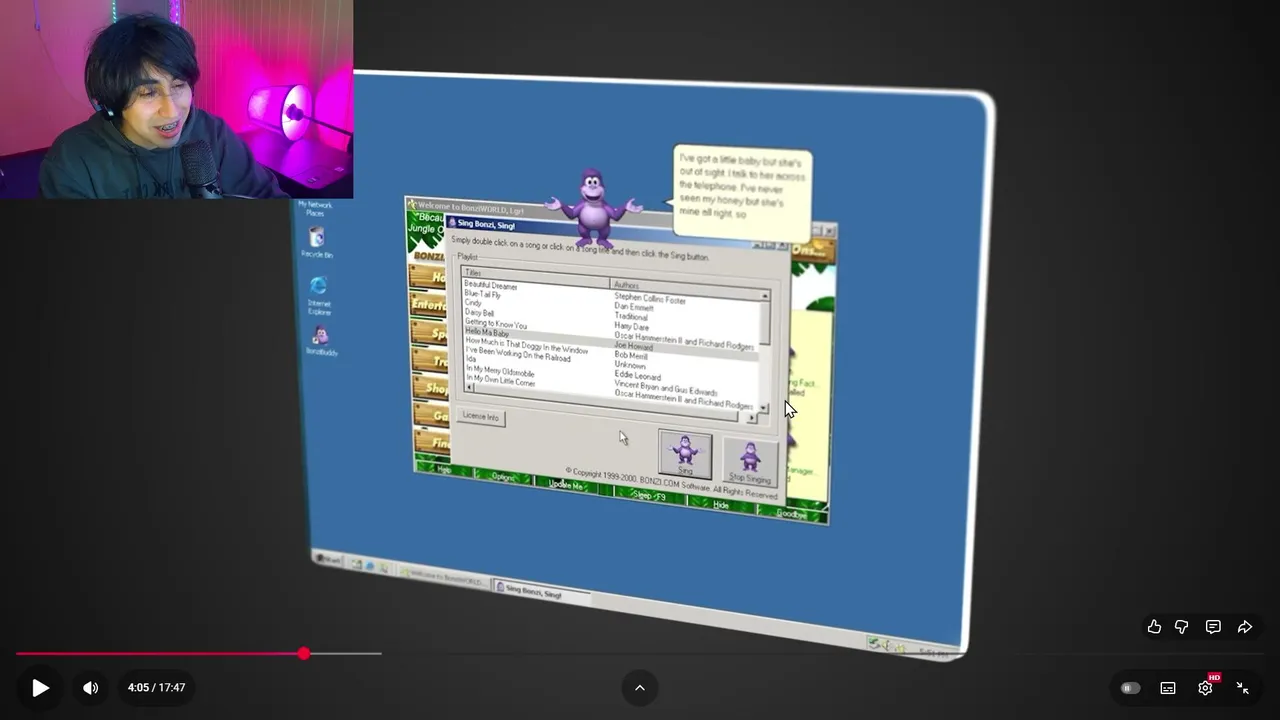Play the paused YouTube video
Image resolution: width=1280 pixels, height=720 pixels.
(x=40, y=688)
